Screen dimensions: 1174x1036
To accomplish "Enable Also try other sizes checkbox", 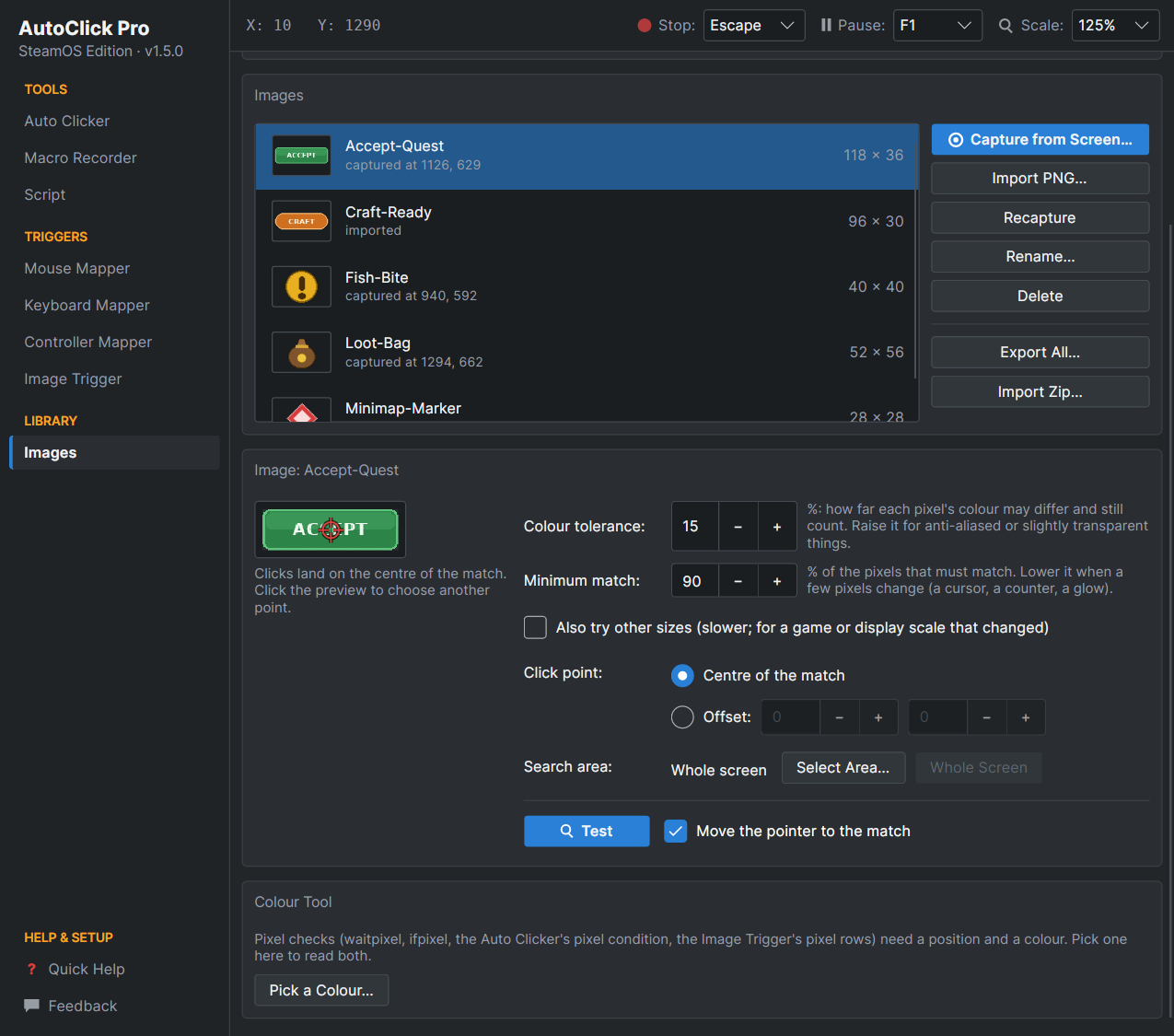I will point(535,628).
